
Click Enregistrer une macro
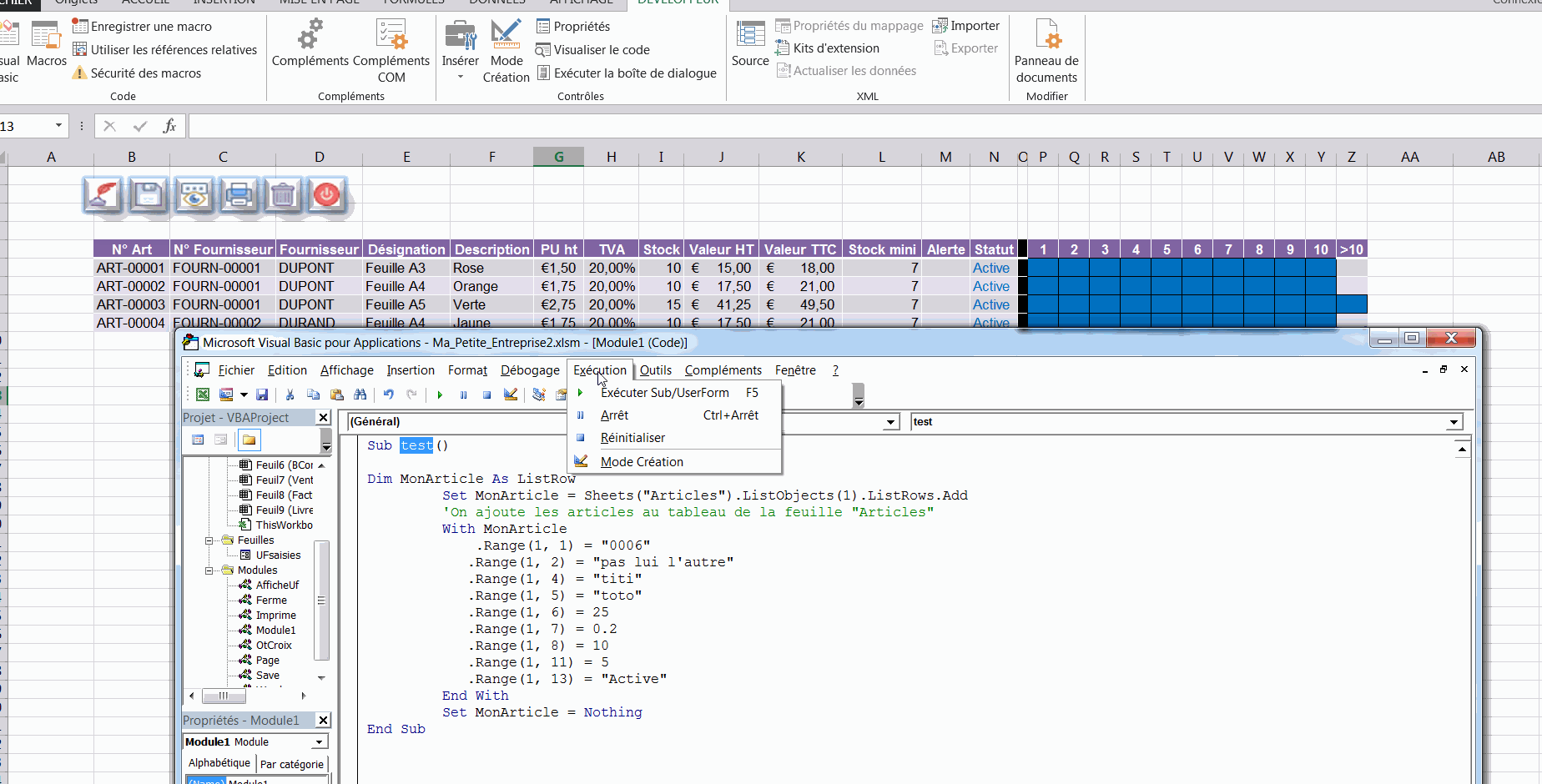tap(142, 27)
